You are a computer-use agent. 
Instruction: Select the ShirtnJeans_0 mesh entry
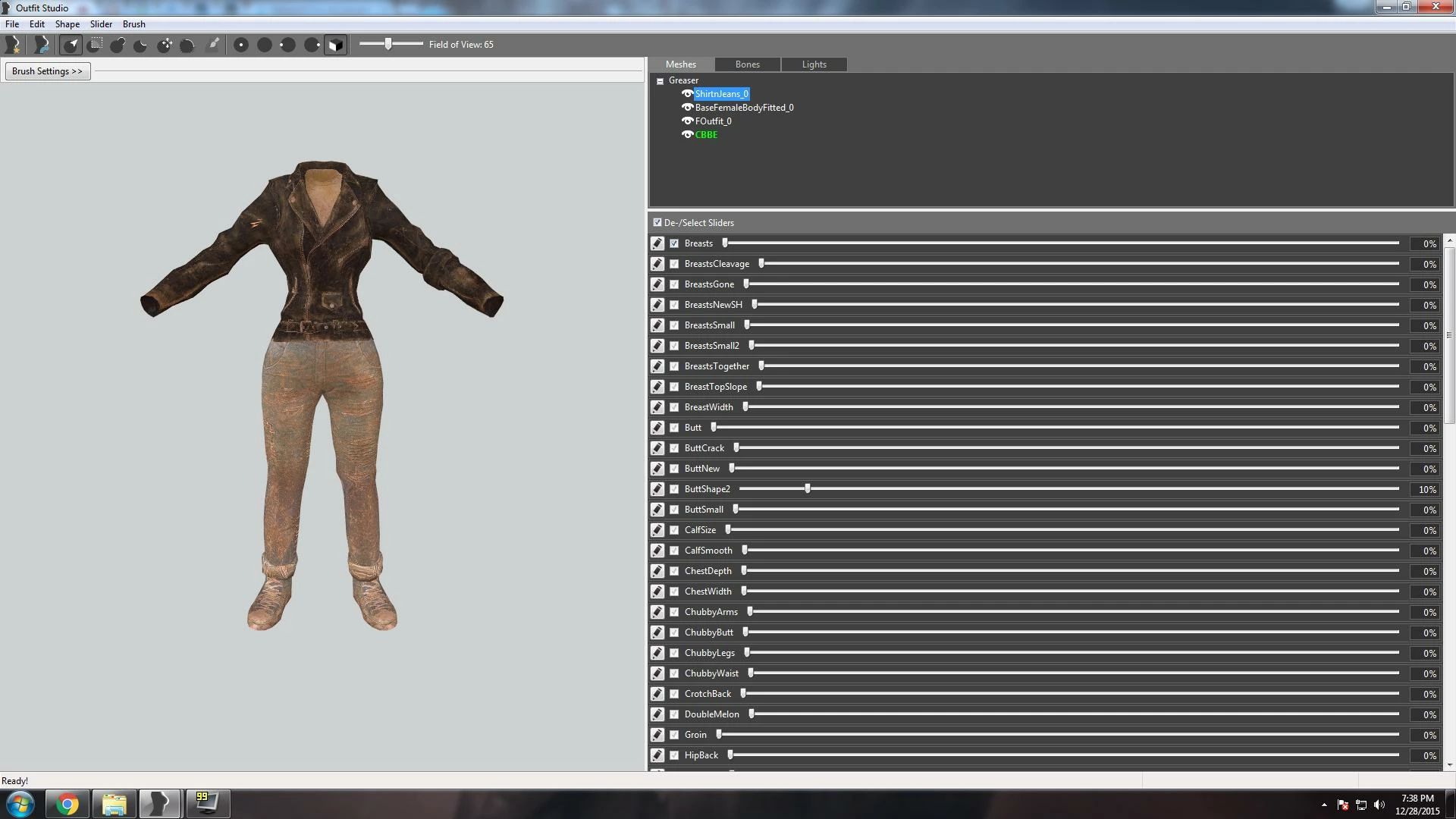click(722, 94)
